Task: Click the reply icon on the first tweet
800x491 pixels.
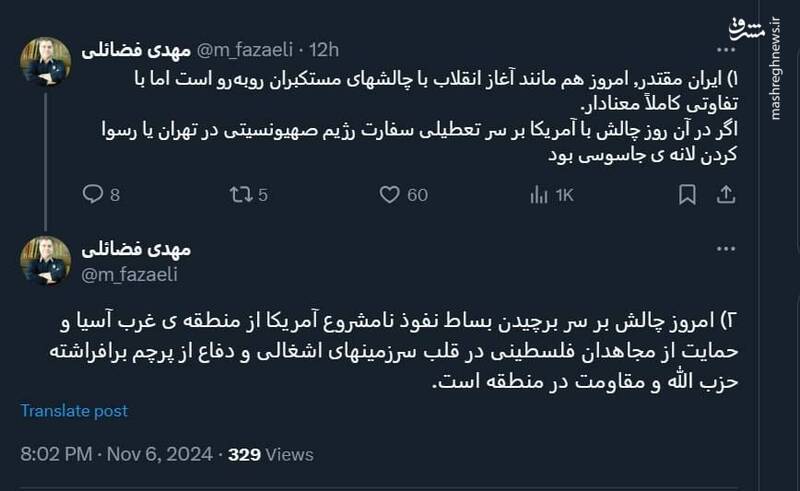Action: click(x=92, y=195)
